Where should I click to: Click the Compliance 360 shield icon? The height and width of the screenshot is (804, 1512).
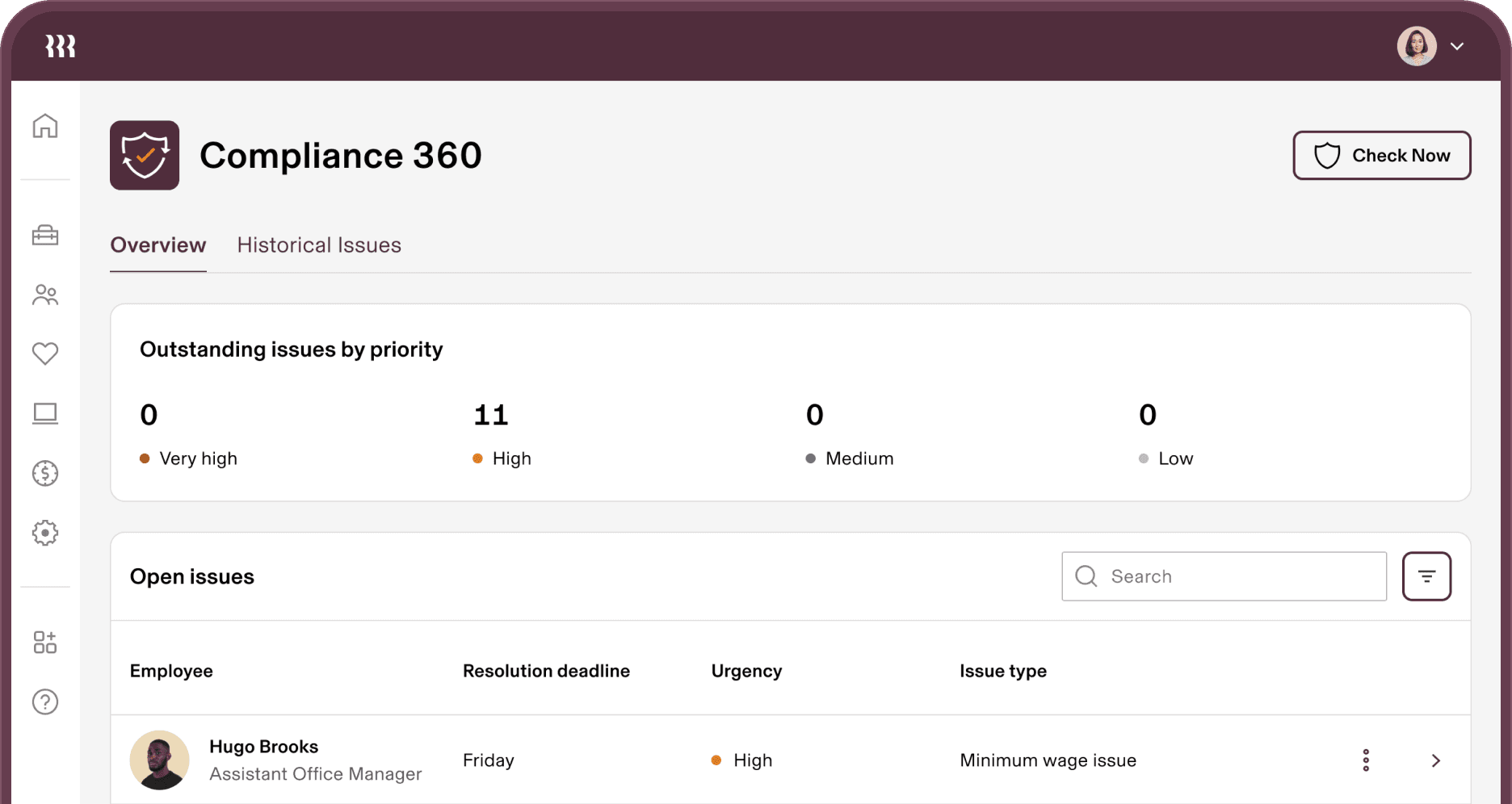[x=145, y=155]
